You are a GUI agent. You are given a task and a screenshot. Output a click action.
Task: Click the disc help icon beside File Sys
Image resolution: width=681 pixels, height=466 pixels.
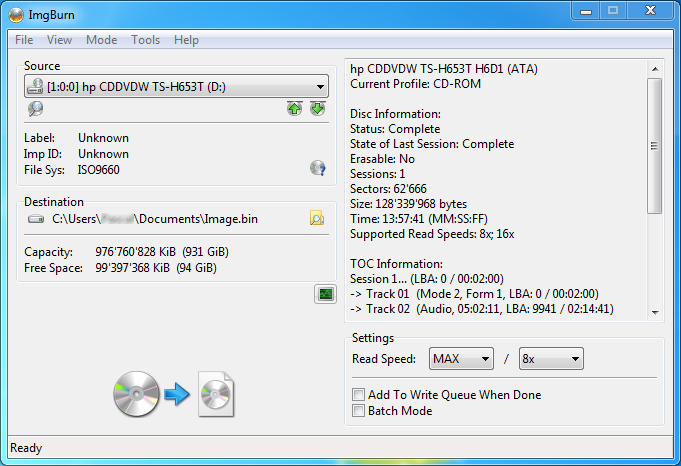[x=318, y=168]
